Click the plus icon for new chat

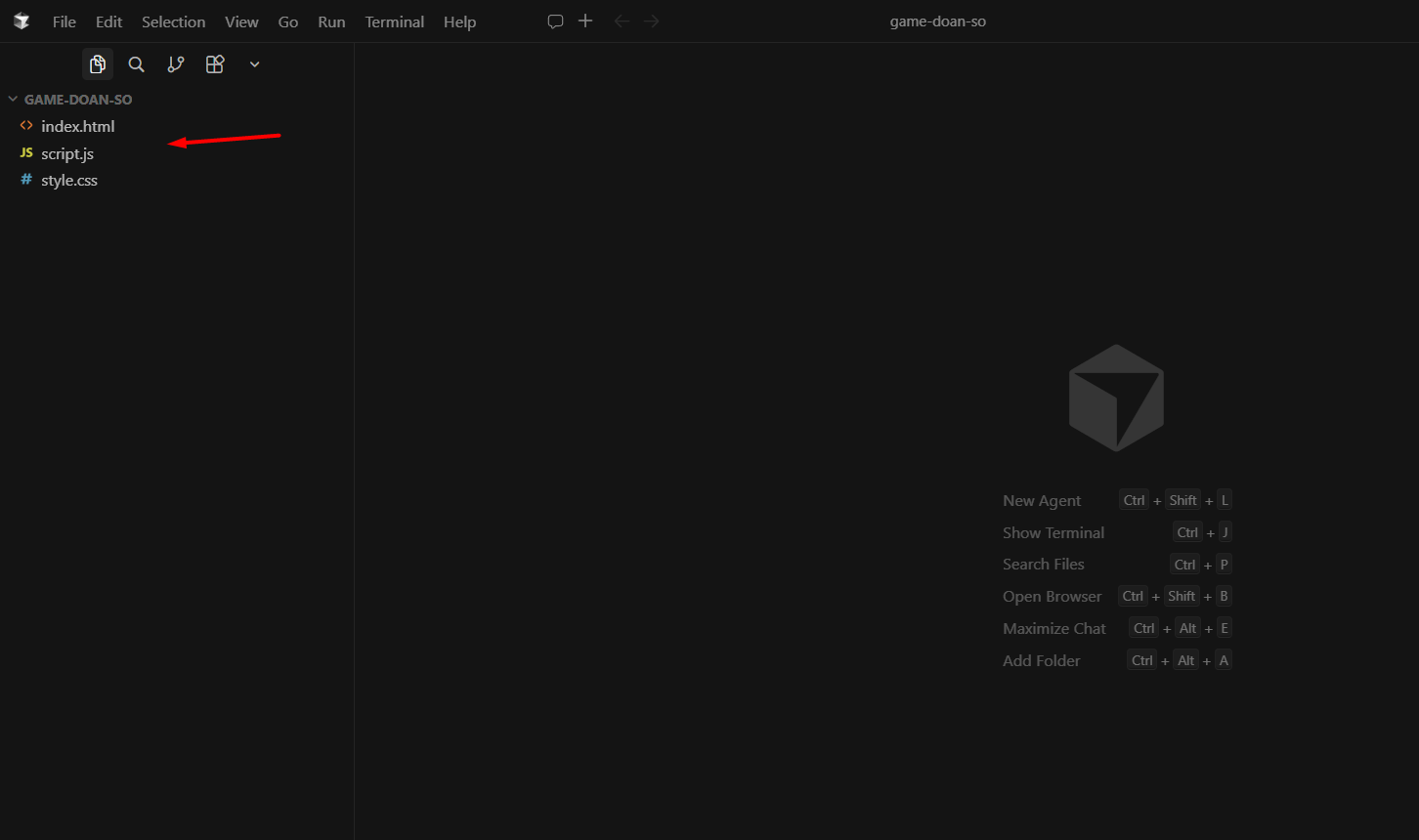tap(585, 21)
